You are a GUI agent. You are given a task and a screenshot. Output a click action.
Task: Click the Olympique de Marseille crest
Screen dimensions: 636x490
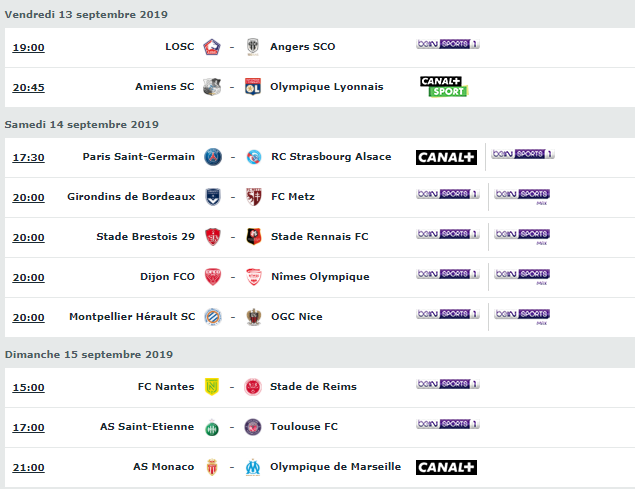tap(253, 467)
